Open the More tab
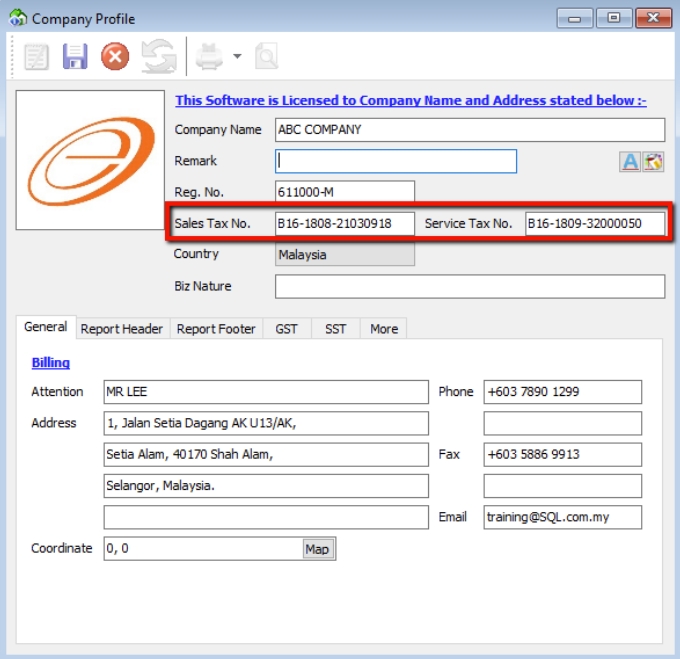680x659 pixels. point(384,329)
